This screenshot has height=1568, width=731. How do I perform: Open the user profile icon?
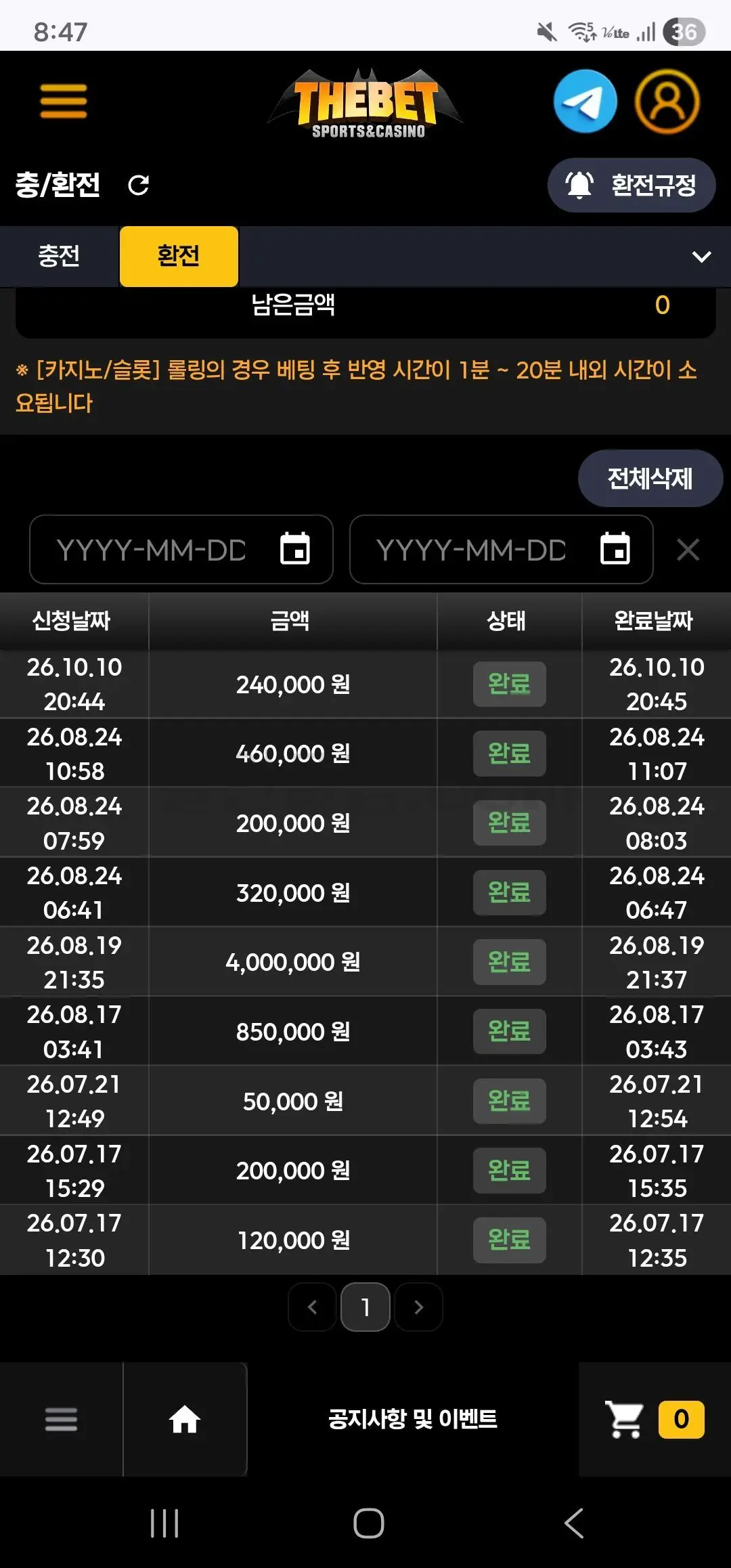click(667, 102)
